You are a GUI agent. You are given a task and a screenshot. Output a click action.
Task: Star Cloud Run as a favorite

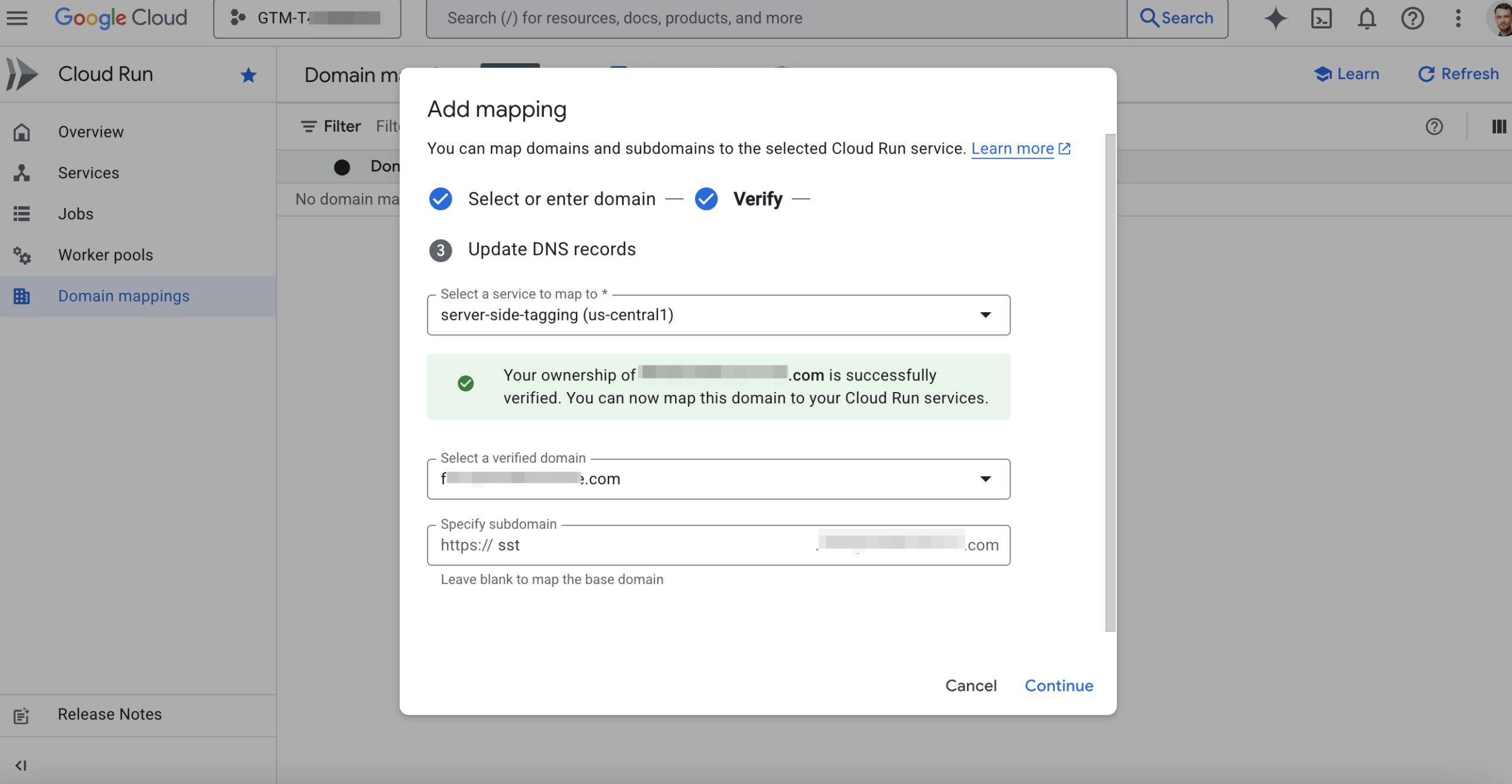(248, 75)
